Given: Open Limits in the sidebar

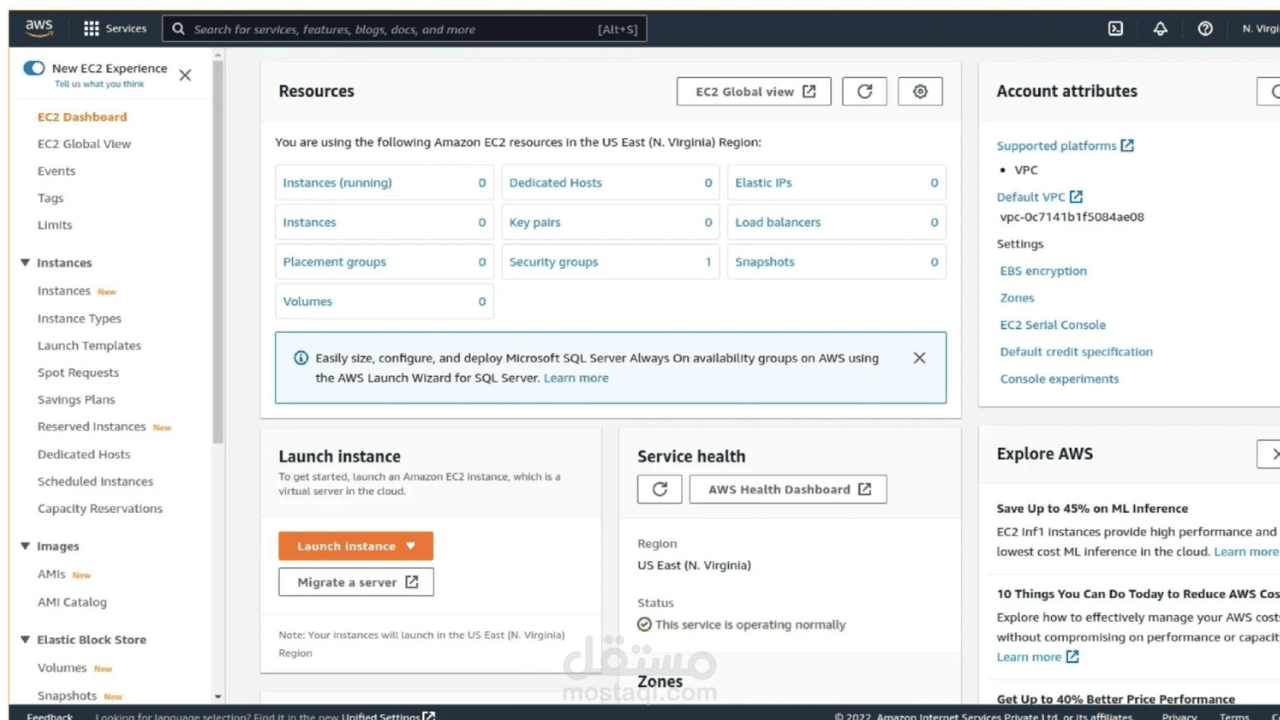Looking at the screenshot, I should (x=55, y=225).
